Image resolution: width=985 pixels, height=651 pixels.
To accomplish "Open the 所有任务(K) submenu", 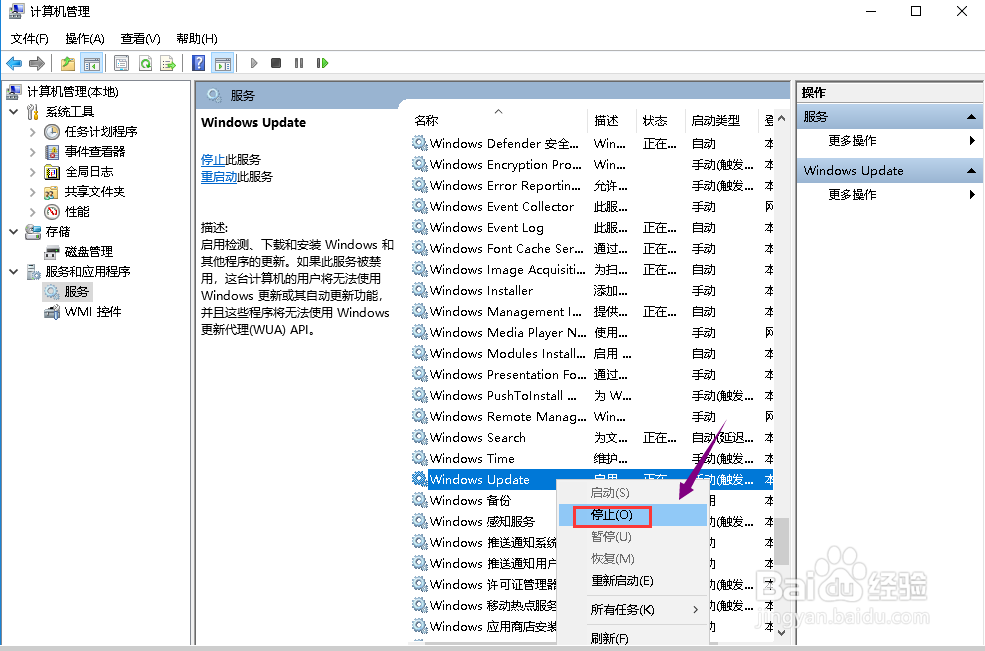I will tap(633, 610).
